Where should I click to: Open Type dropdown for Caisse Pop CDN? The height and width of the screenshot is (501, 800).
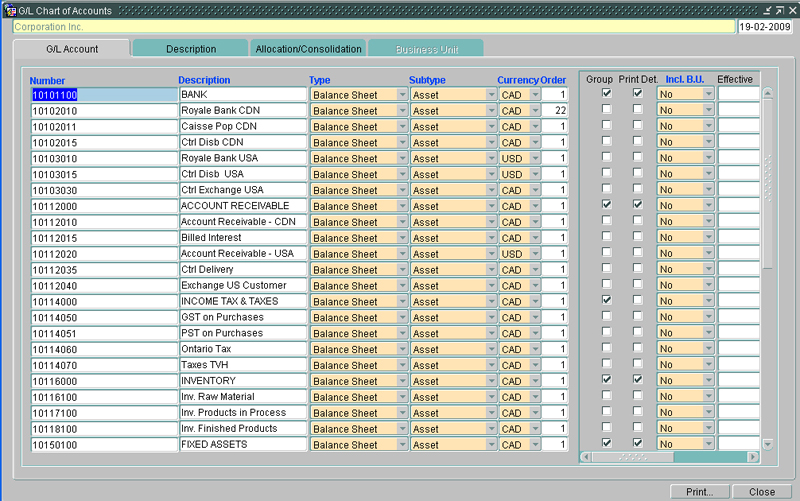402,127
